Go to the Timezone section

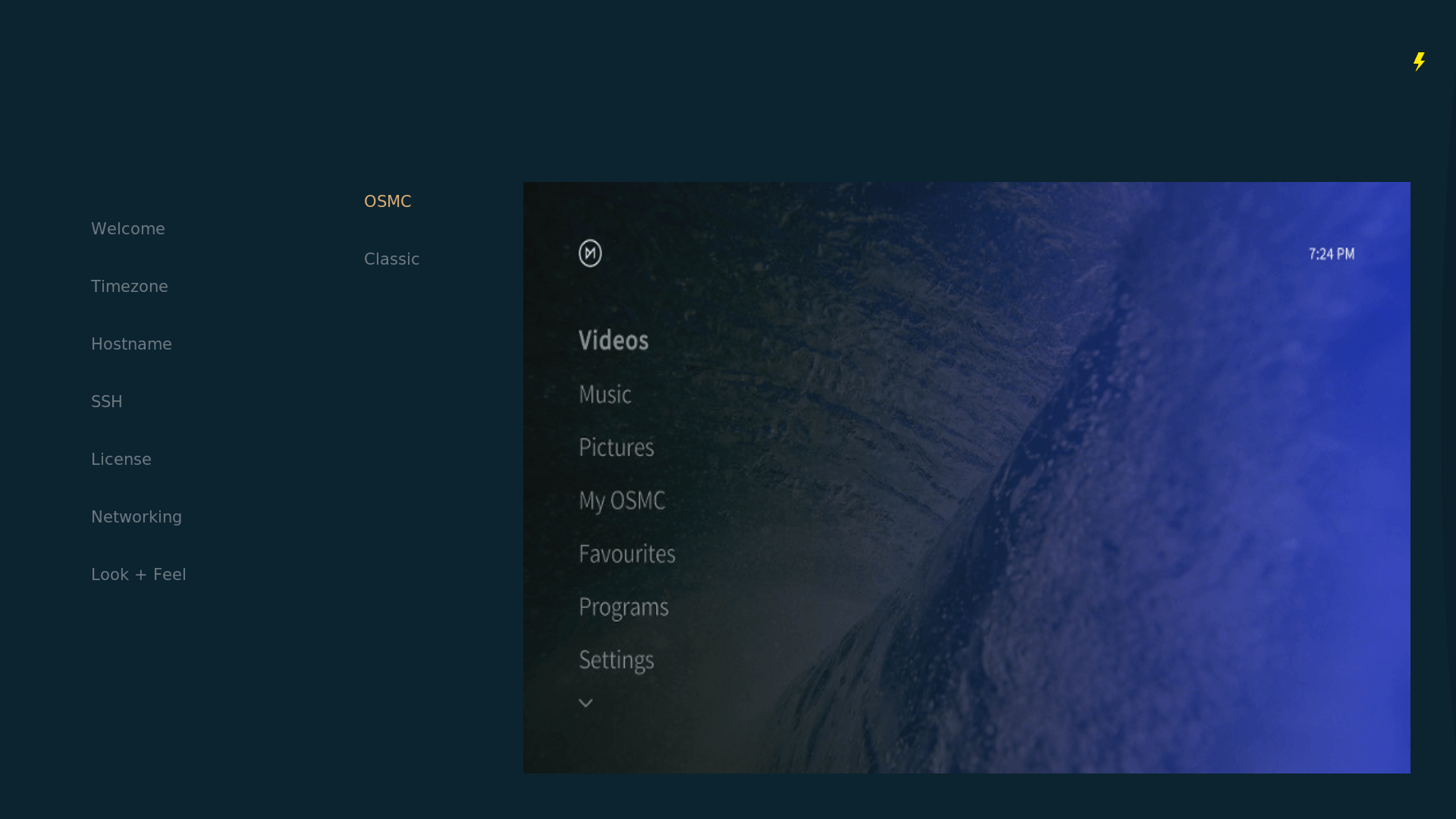coord(130,287)
